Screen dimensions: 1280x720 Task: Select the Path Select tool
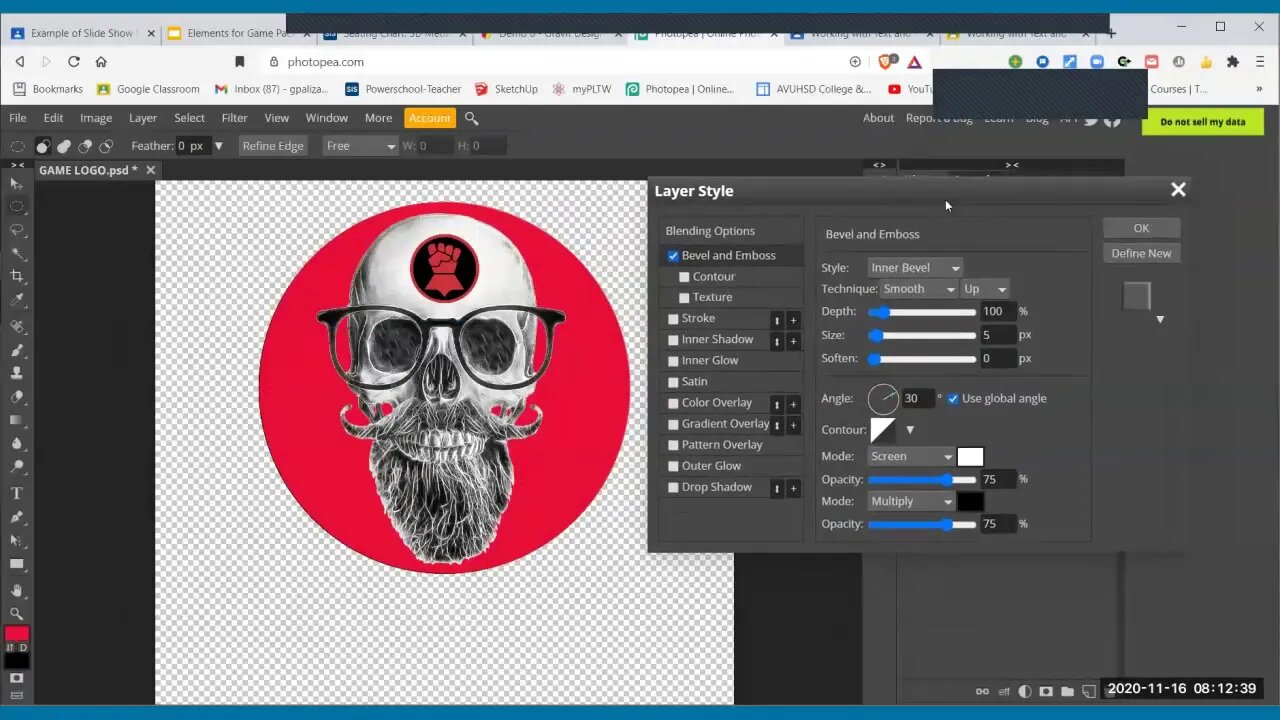[16, 541]
